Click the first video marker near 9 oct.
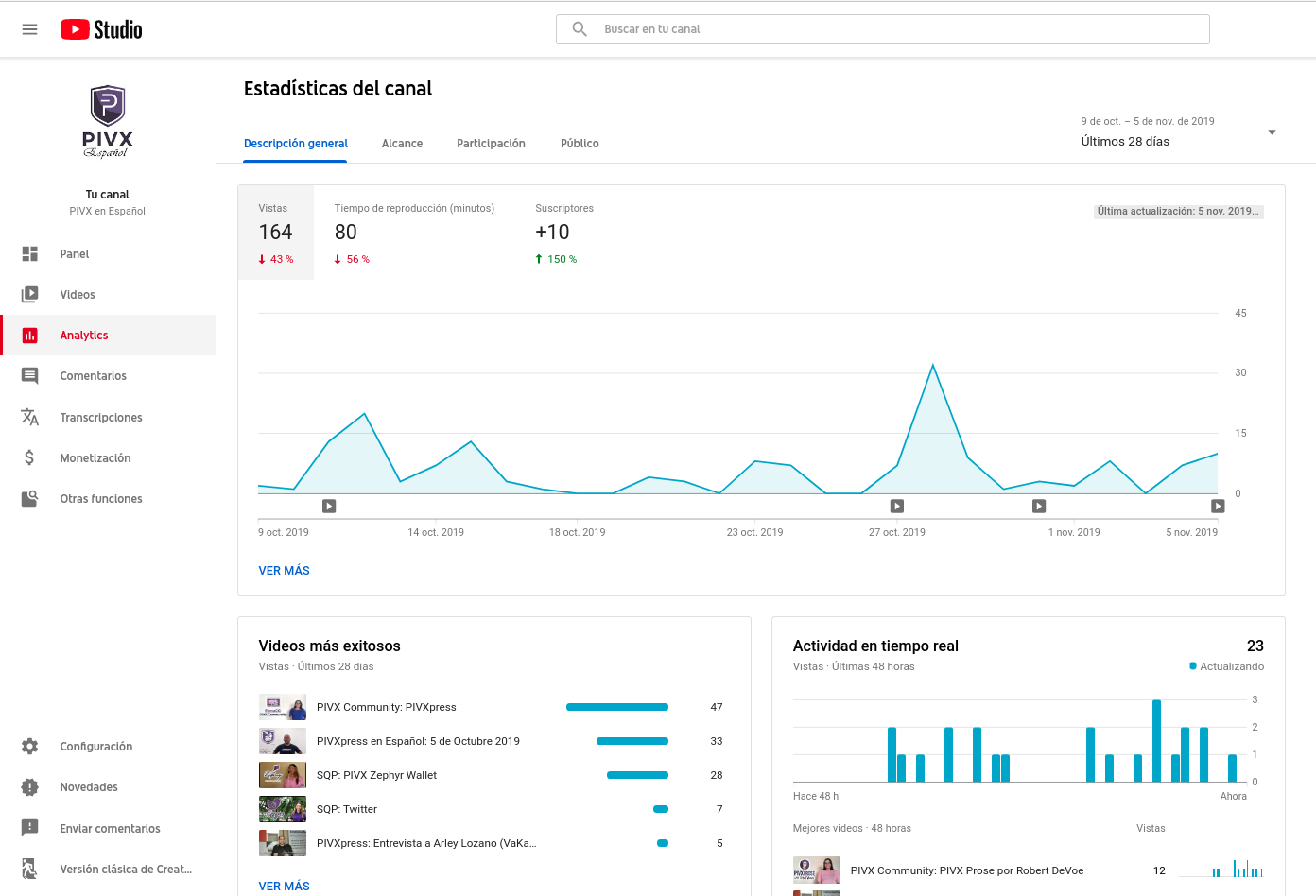Screen dimensions: 1316x896 click(x=329, y=506)
